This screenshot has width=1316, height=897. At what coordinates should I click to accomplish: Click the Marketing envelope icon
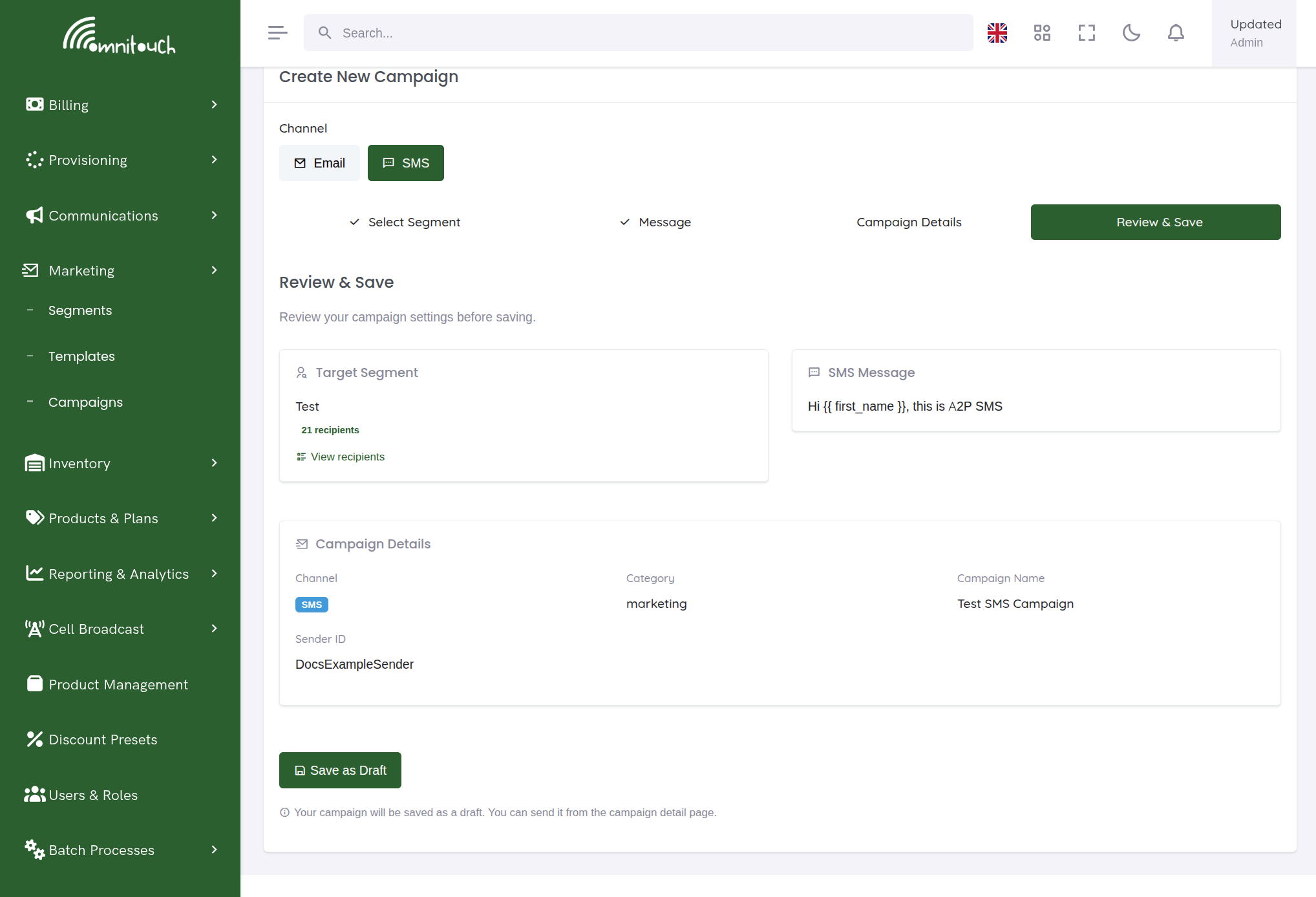(30, 270)
